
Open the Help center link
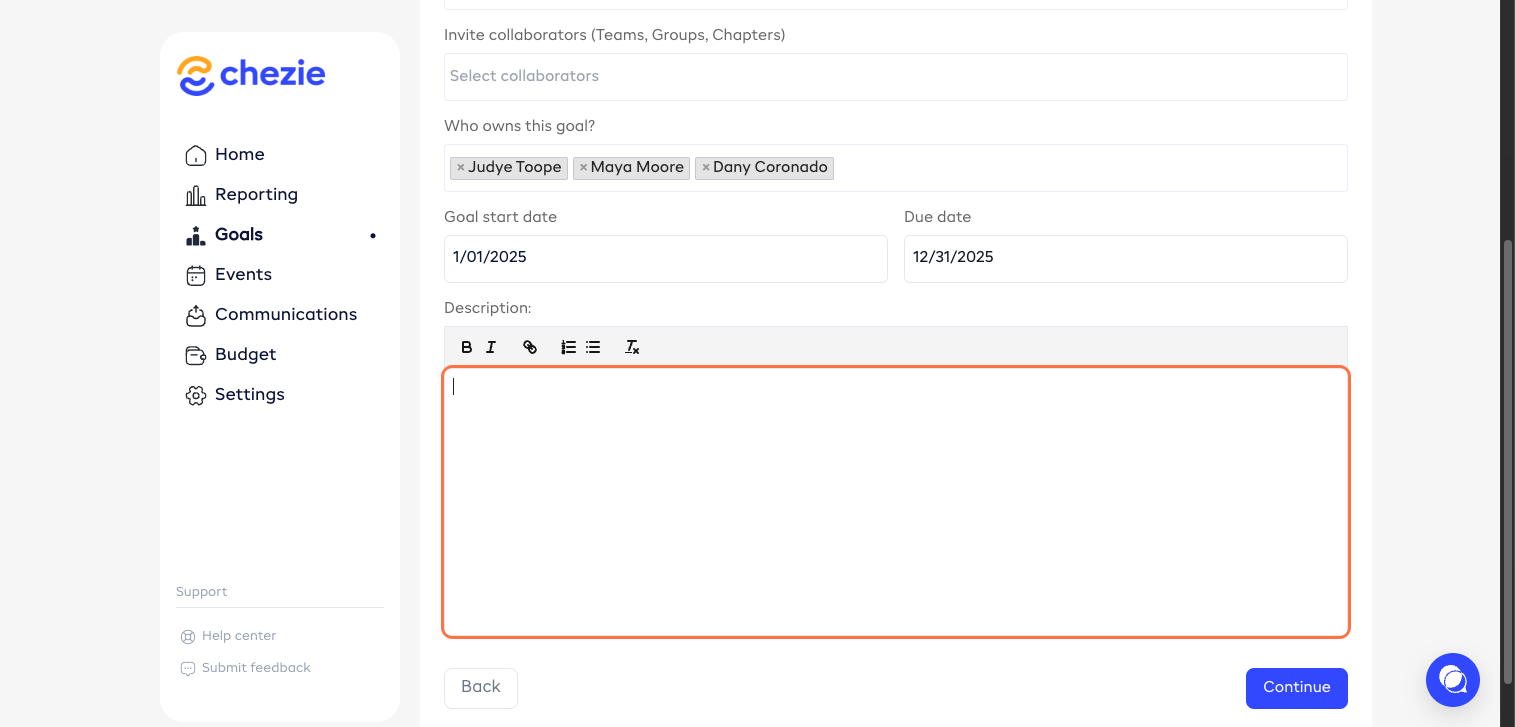point(238,636)
